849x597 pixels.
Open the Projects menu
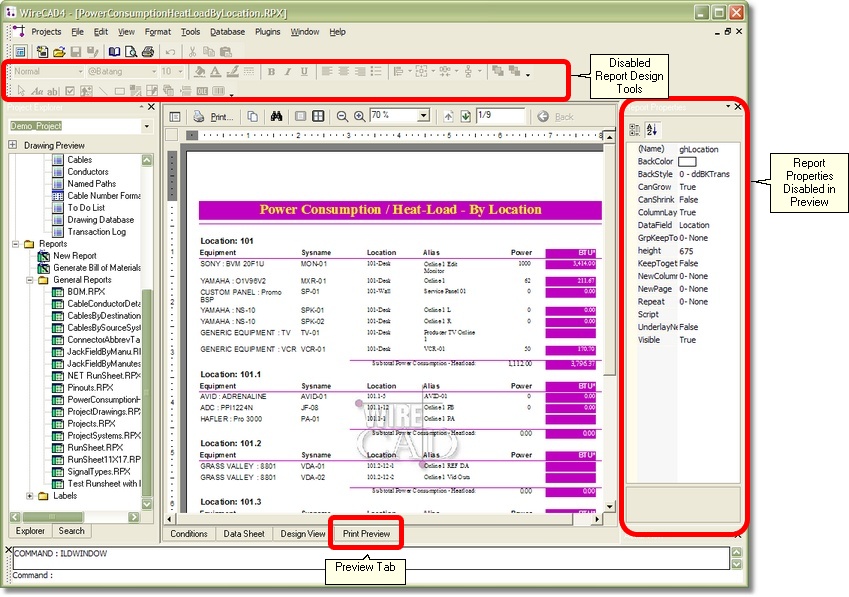tap(46, 32)
